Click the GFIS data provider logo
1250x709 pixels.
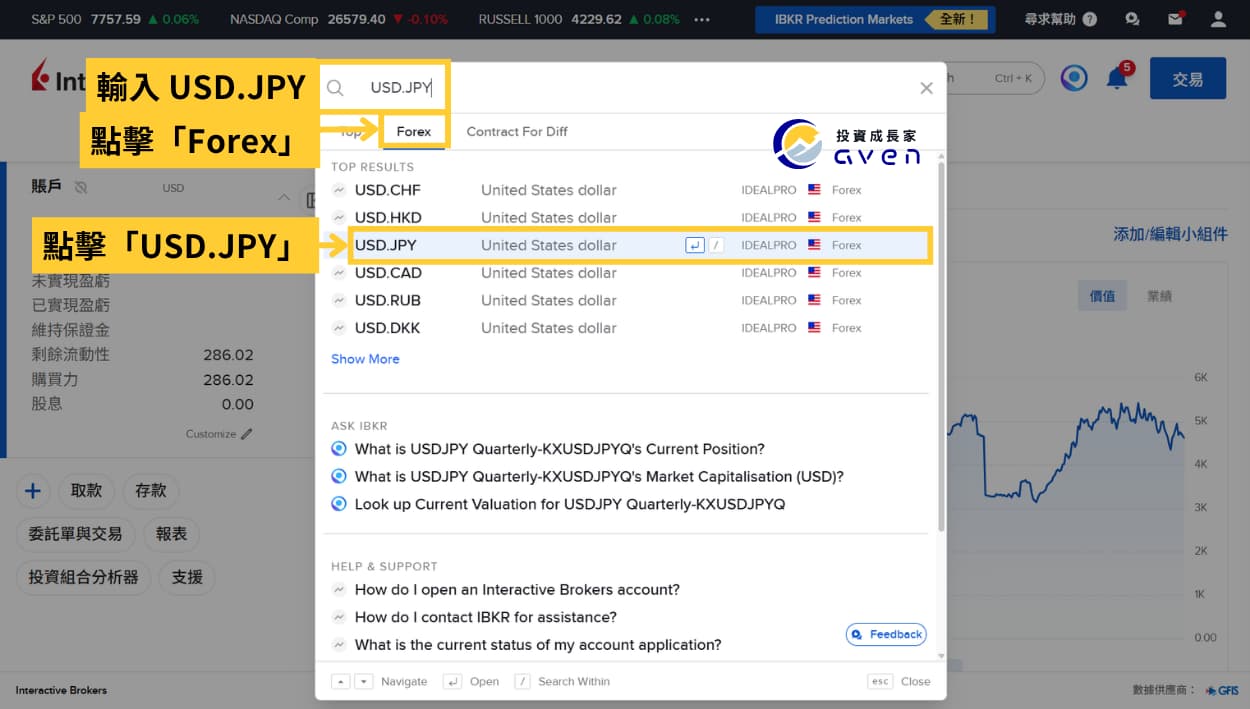1222,690
